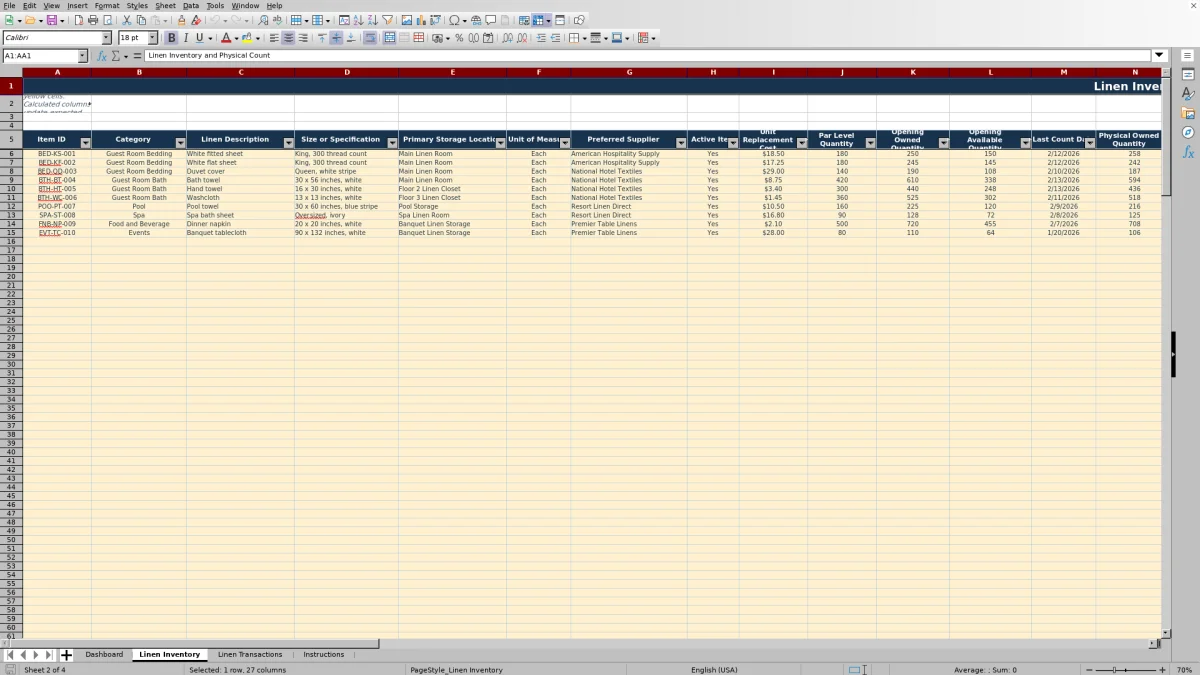Insert comment icon in toolbar
1200x675 pixels.
[490, 20]
